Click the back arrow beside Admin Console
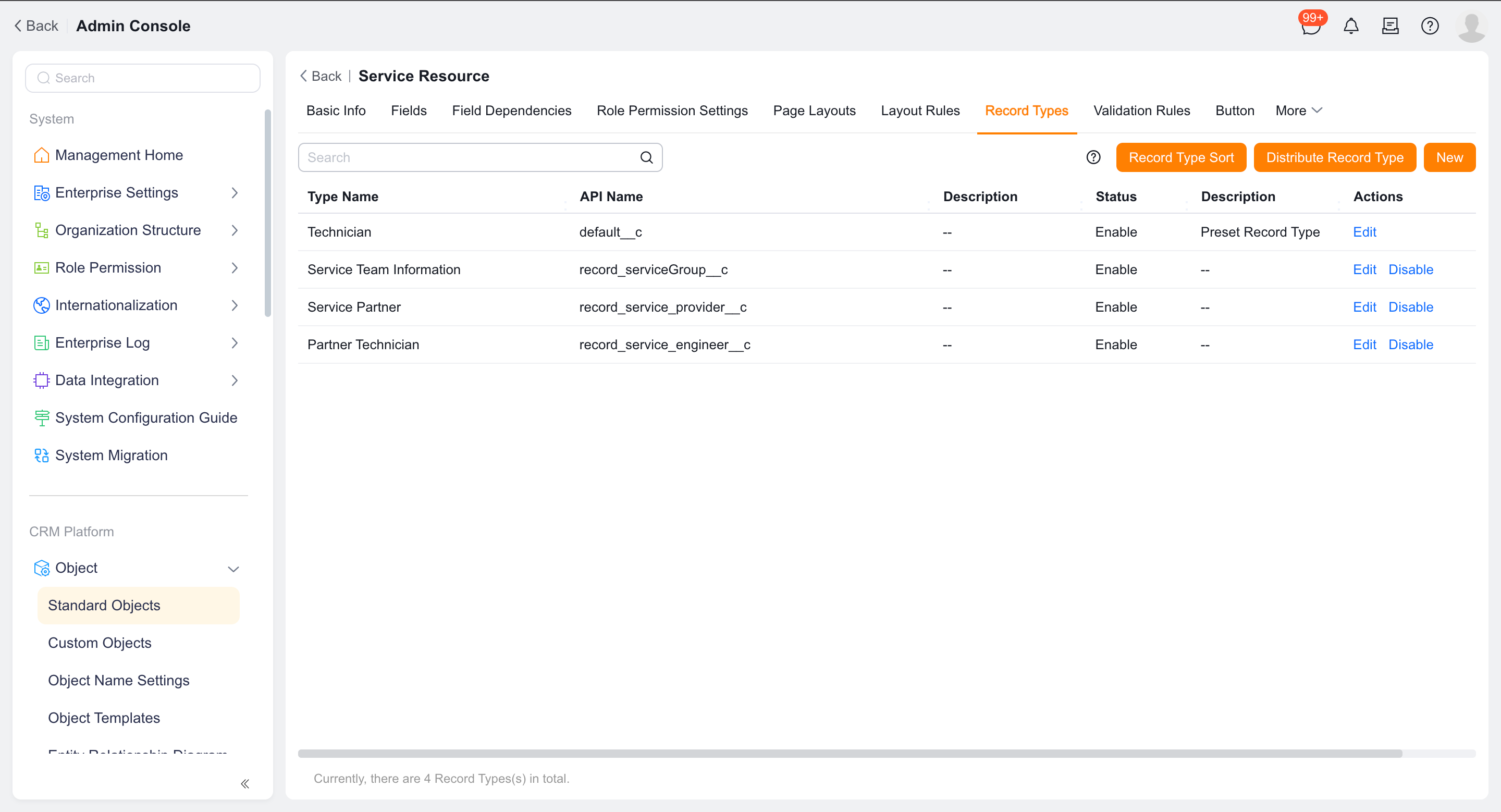 coord(18,26)
